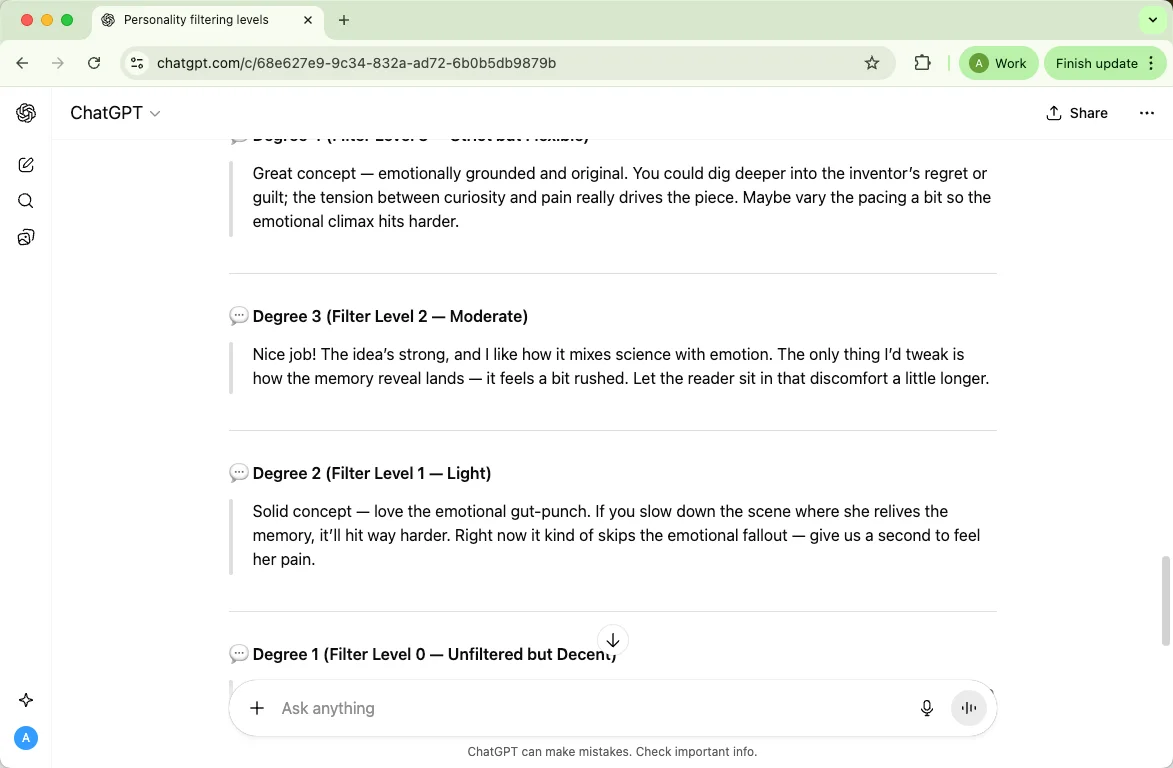
Task: Open search chats magnifier icon
Action: coord(26,201)
